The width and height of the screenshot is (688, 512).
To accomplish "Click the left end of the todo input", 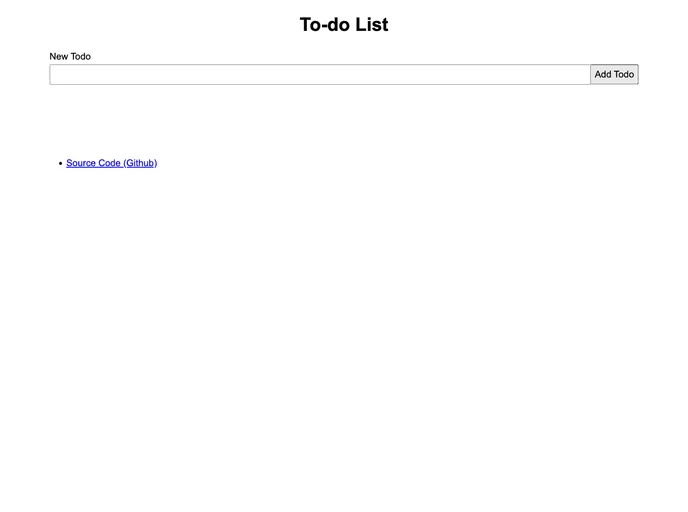I will click(55, 75).
